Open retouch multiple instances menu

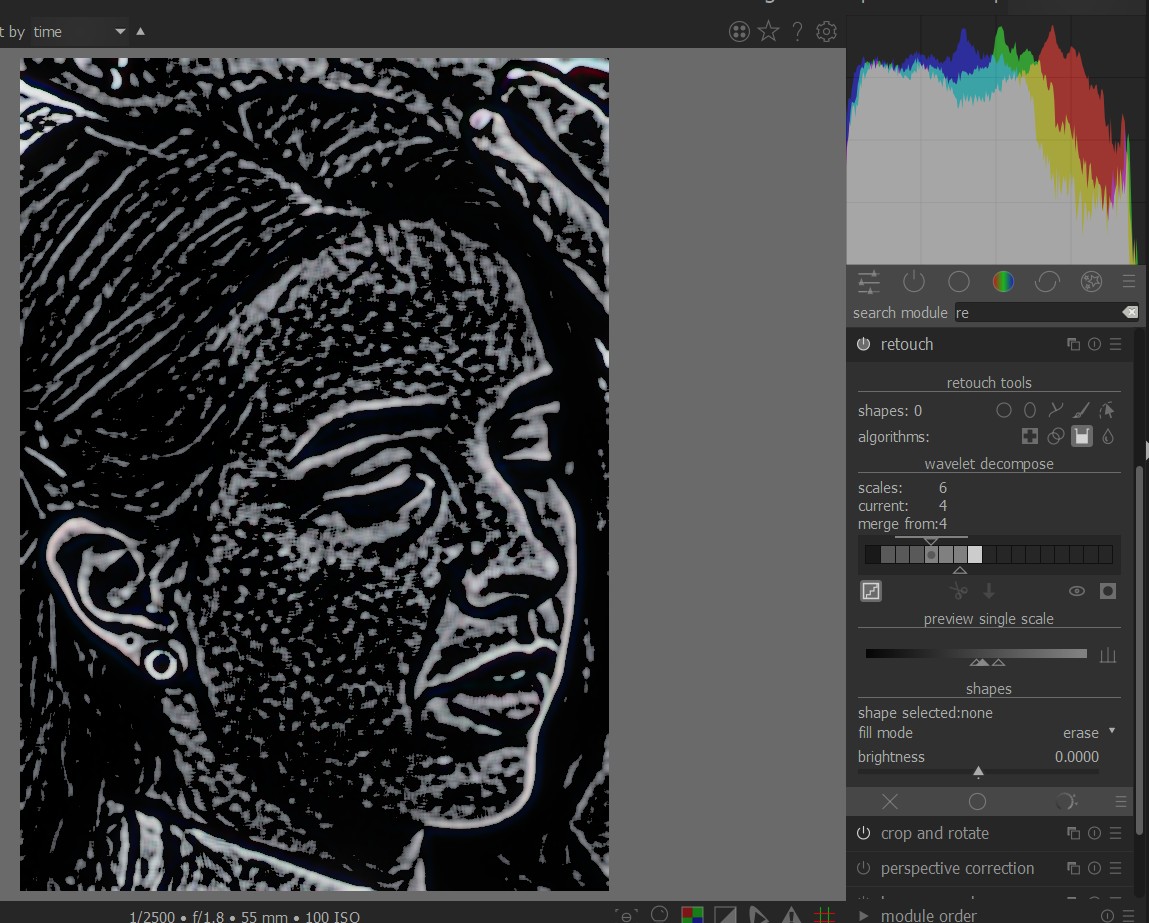click(x=1074, y=344)
